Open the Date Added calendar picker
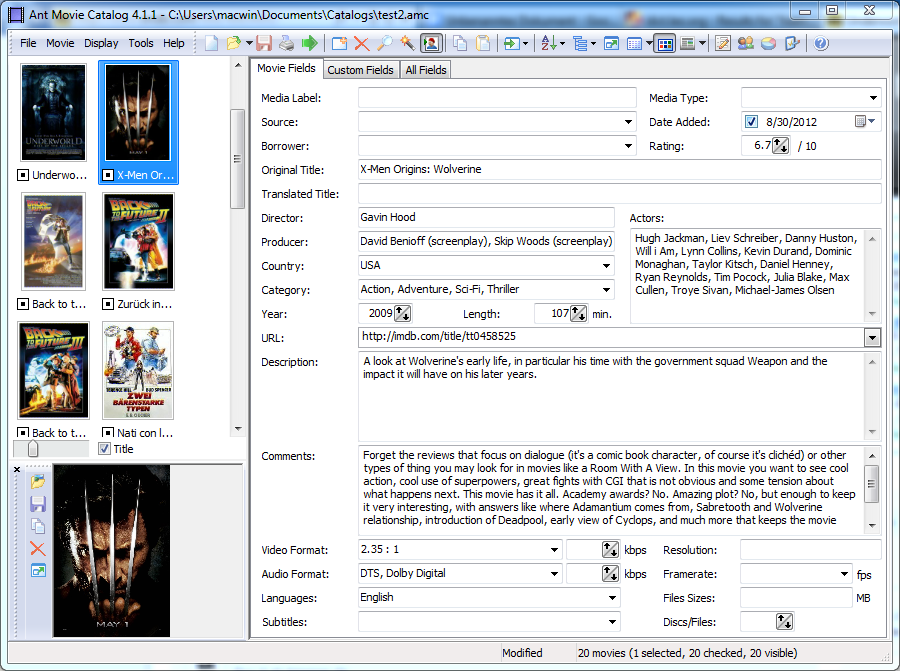 pos(866,121)
